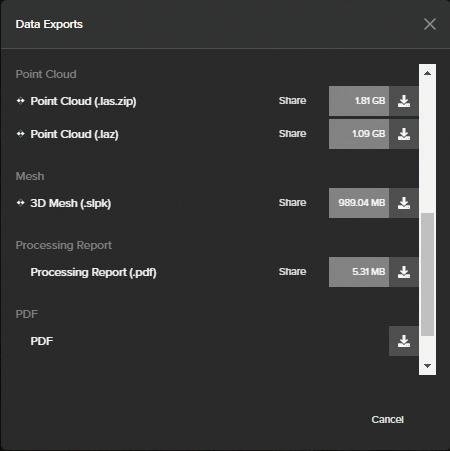
Task: Click the scrollbar down arrow
Action: click(427, 366)
